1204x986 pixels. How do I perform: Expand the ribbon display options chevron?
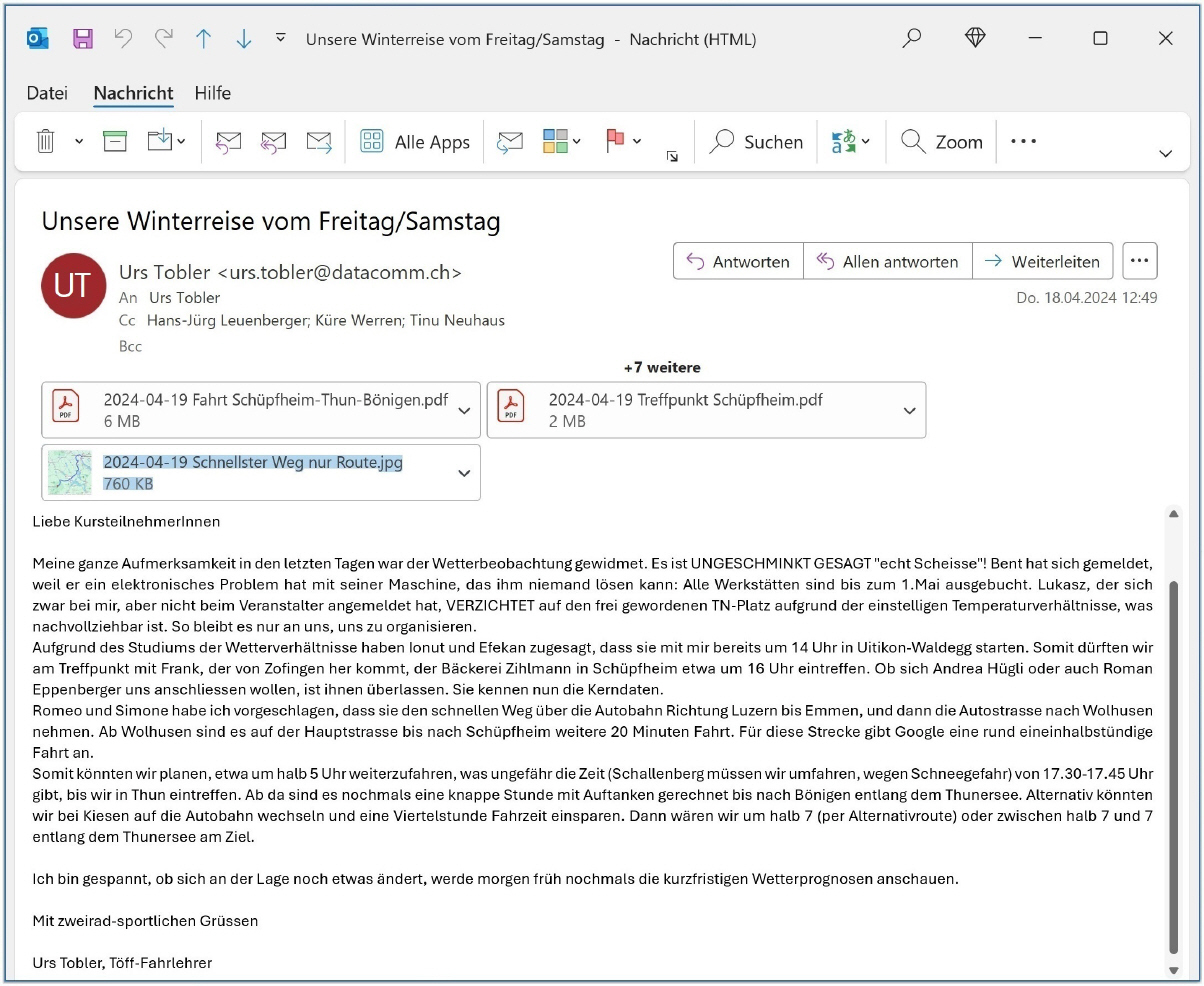click(1165, 154)
